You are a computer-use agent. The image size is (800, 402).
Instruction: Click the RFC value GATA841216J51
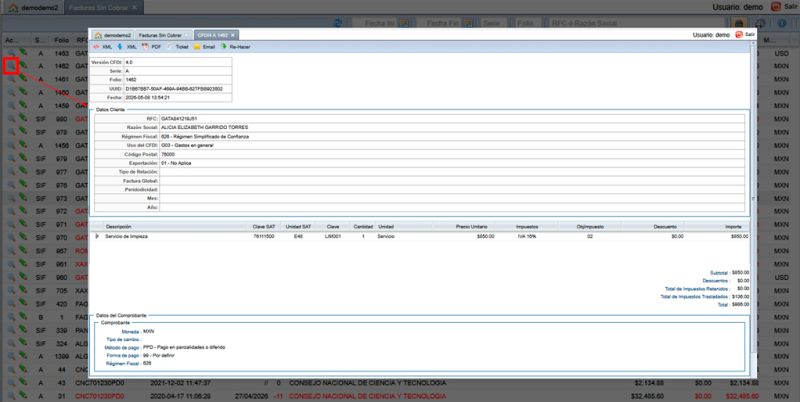tap(179, 118)
